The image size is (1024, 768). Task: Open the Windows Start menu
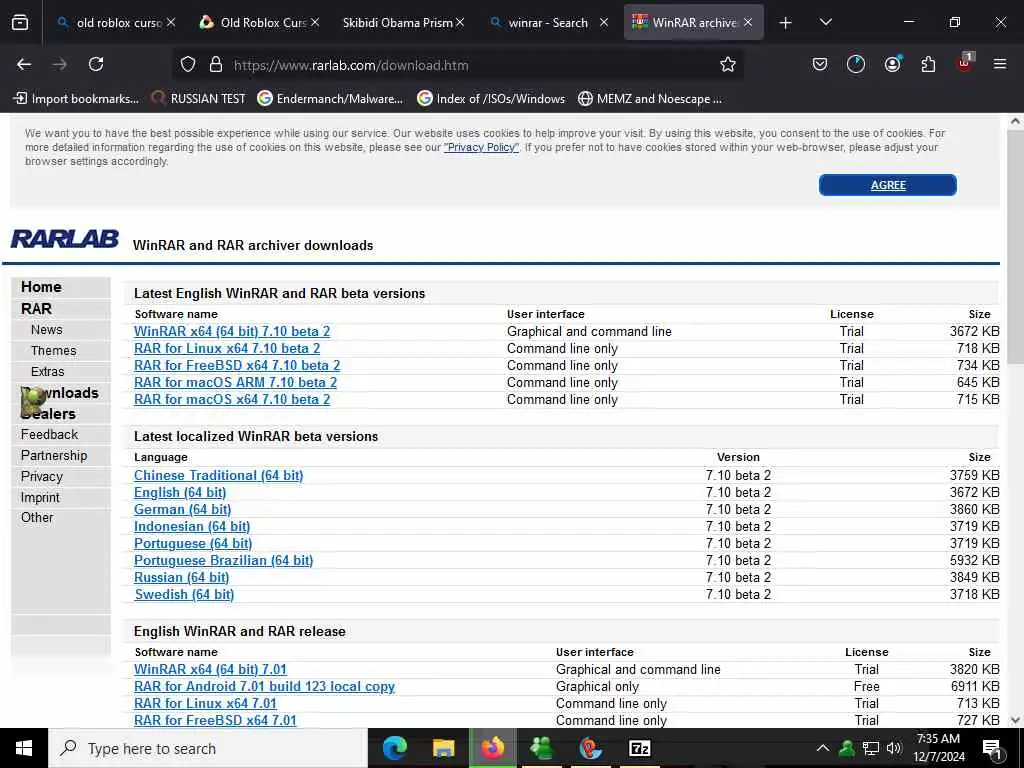(x=24, y=748)
